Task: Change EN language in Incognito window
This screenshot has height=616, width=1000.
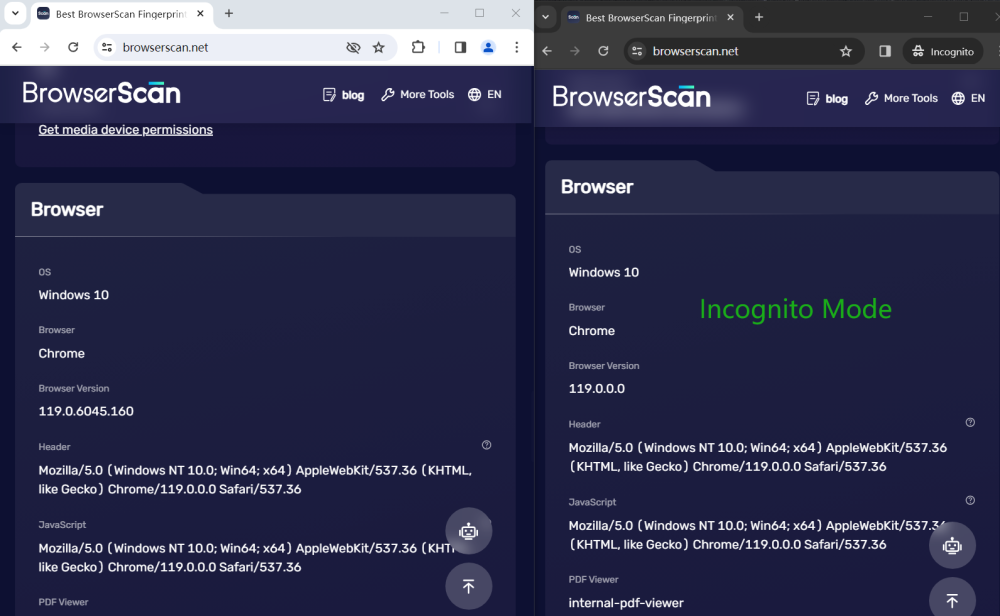Action: (968, 98)
